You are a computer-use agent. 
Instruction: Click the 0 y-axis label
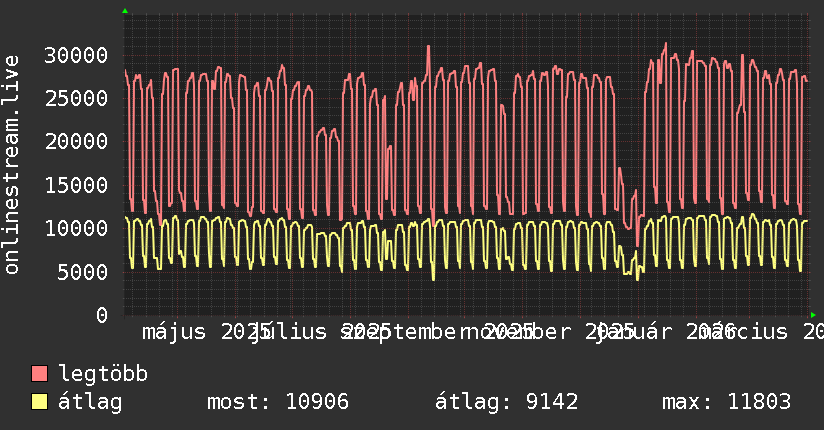pos(101,315)
